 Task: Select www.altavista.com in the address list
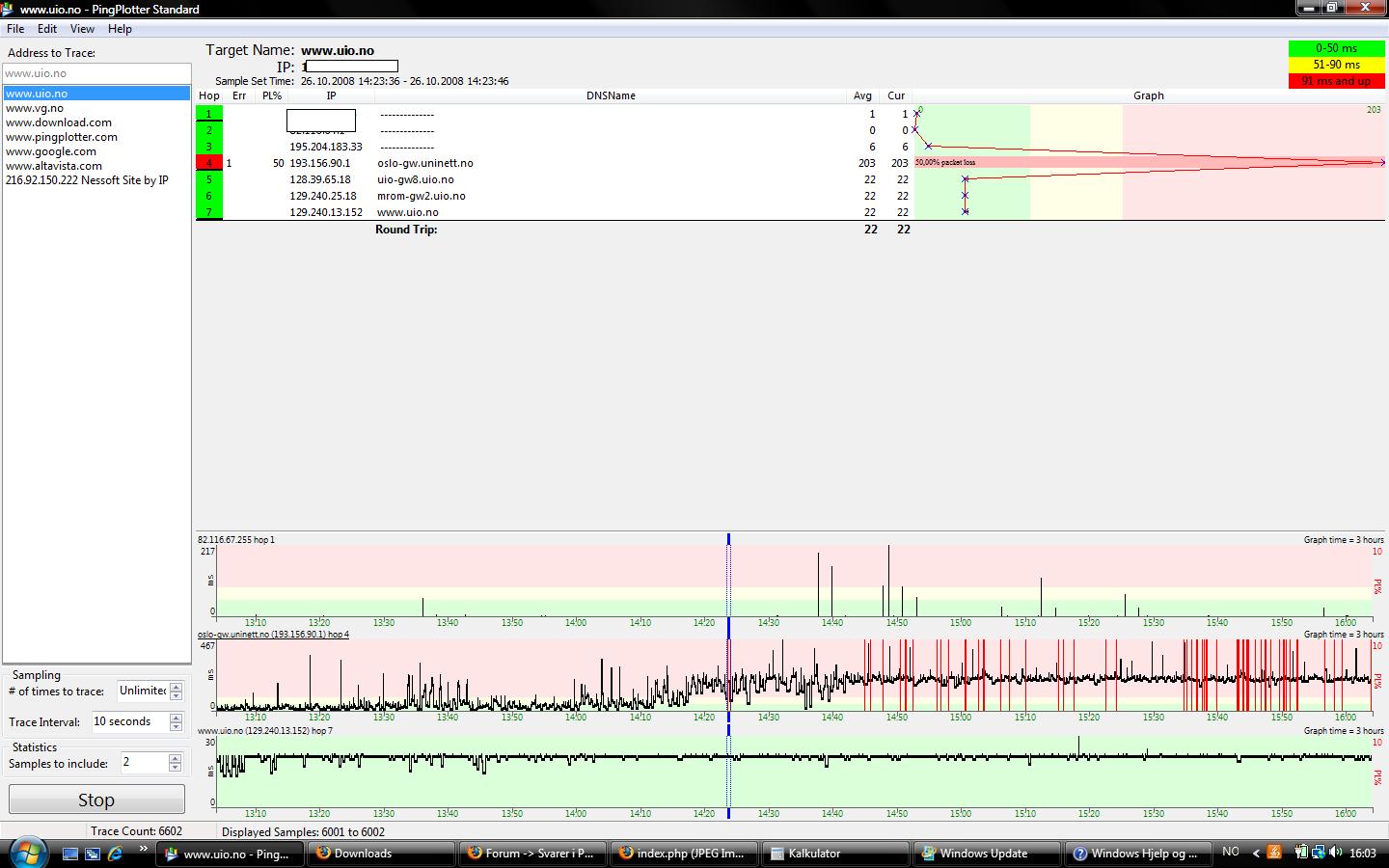54,166
